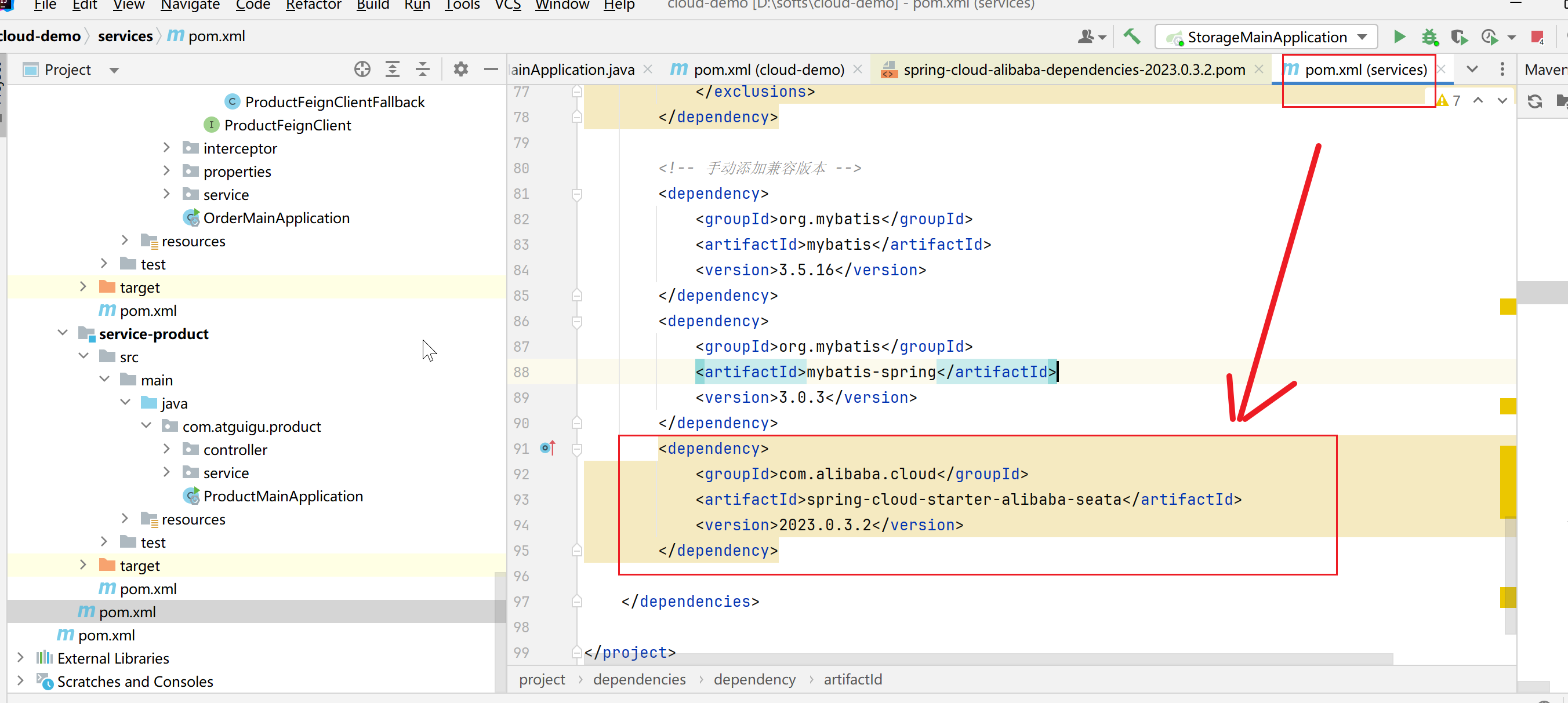Collapse the com.atguigu.product package

146,426
